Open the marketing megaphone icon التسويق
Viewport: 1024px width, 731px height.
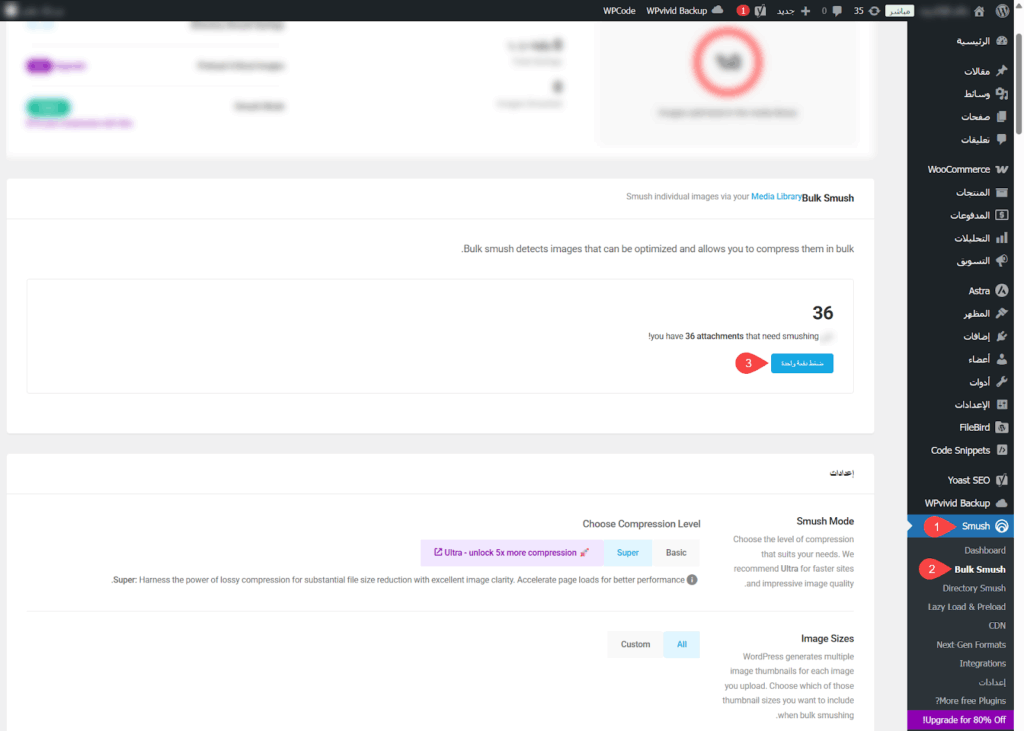(1002, 261)
